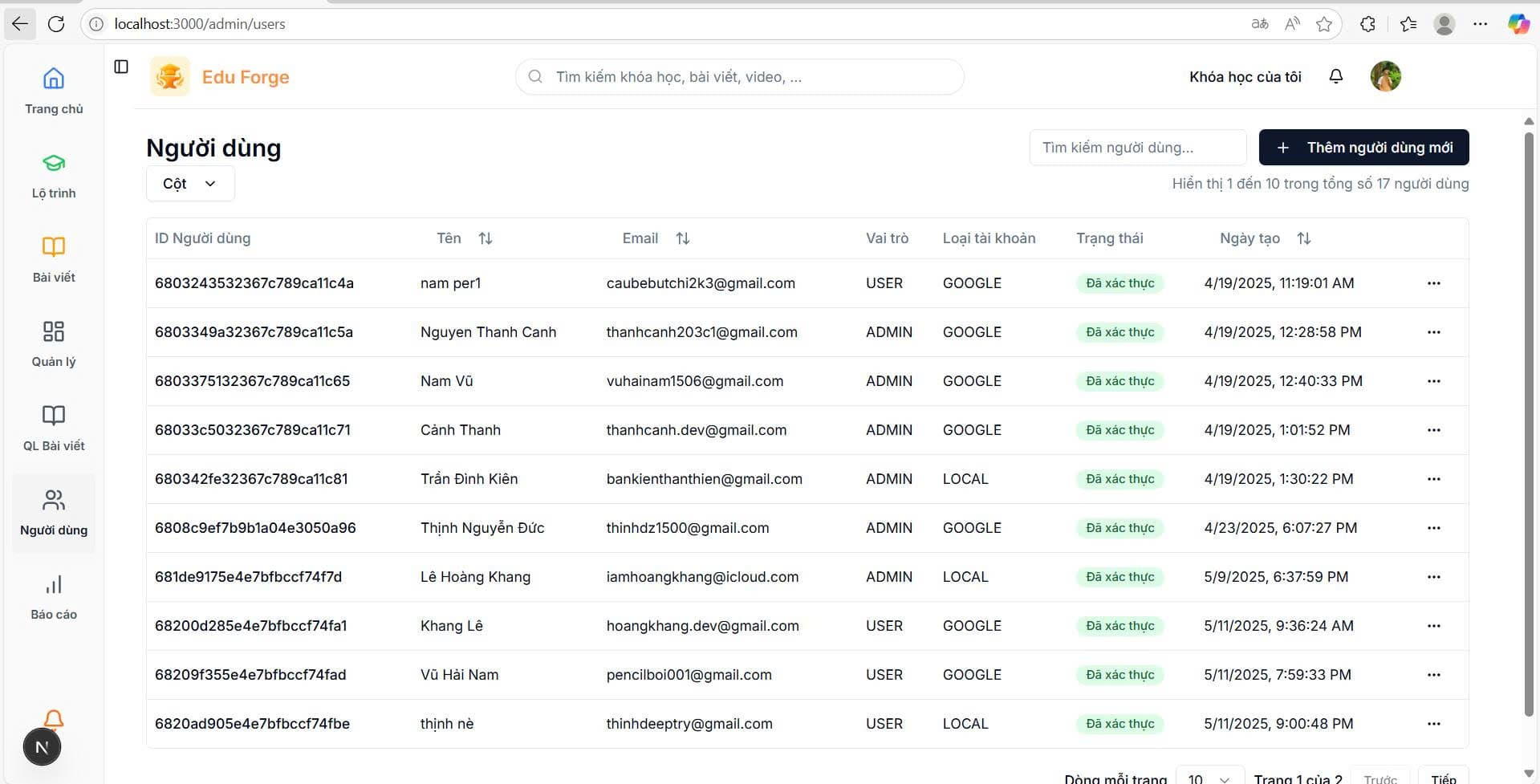
Task: Open row actions for Nguyen Thanh Canh
Action: click(x=1434, y=332)
